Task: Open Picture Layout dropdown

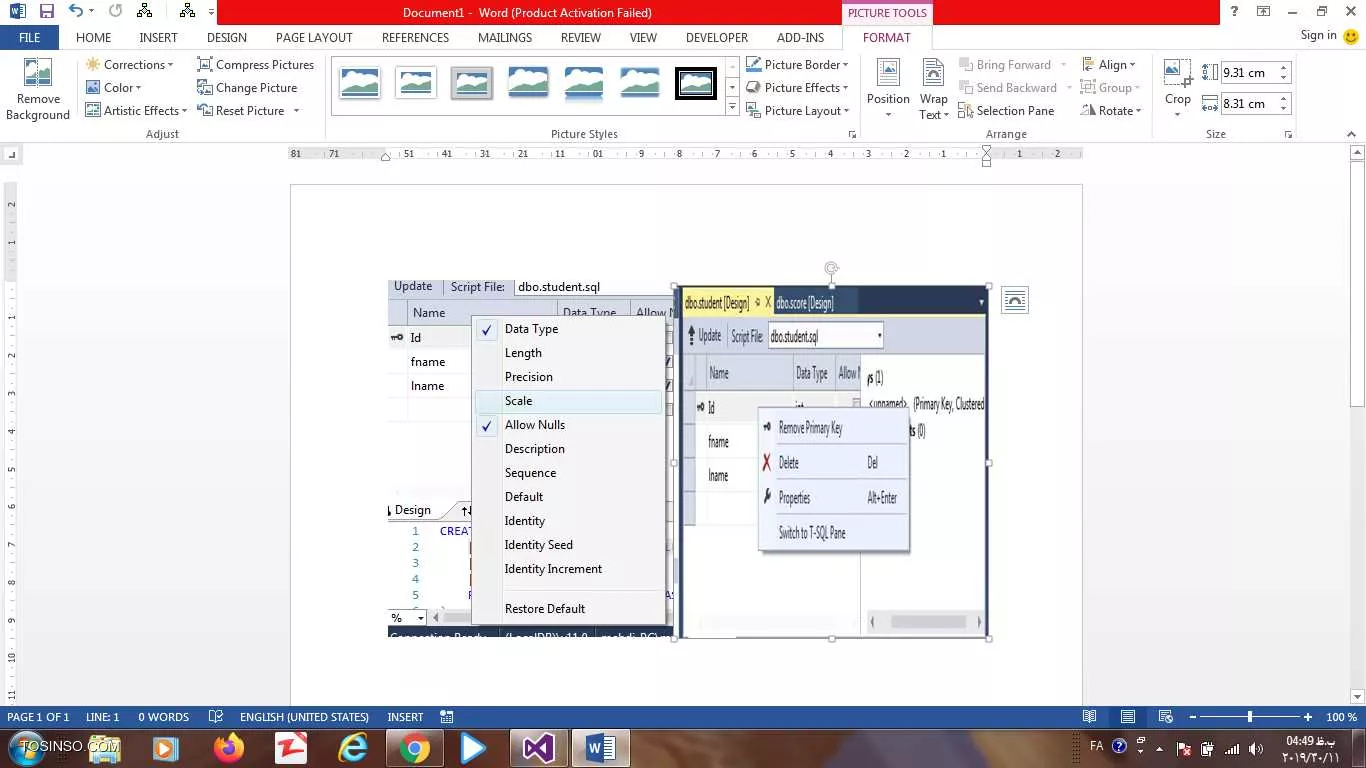Action: click(x=797, y=111)
